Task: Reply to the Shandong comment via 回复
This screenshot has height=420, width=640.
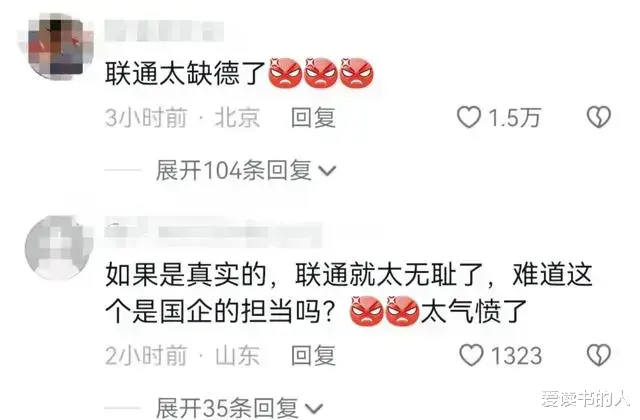Action: 313,355
